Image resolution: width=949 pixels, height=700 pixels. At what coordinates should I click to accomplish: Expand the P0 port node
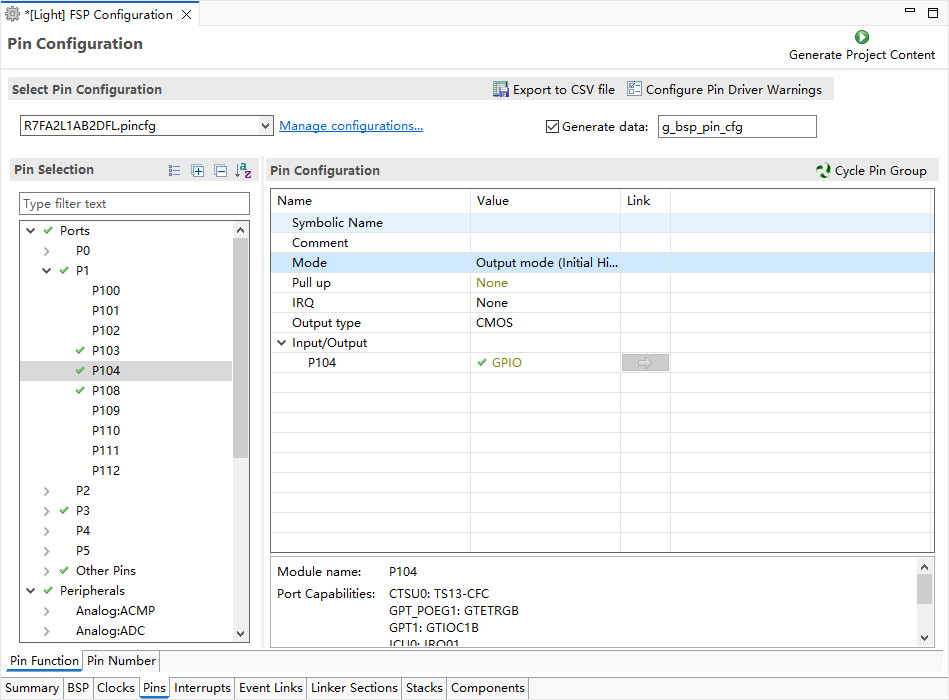(x=47, y=250)
